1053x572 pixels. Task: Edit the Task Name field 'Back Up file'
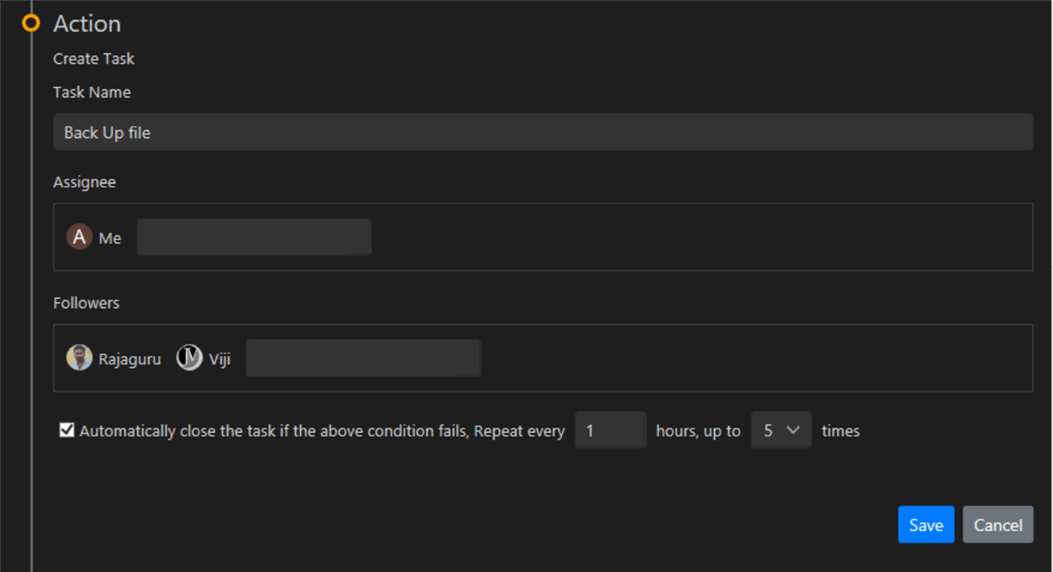click(543, 132)
